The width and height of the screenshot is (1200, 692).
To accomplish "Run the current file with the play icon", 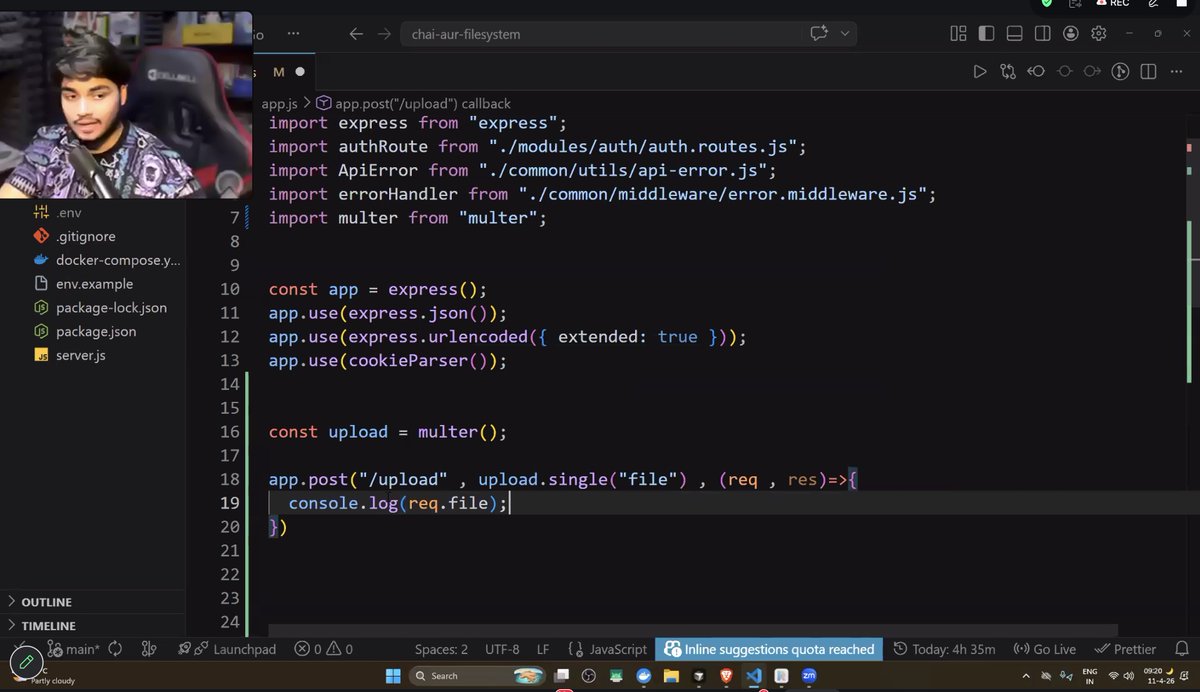I will (980, 71).
